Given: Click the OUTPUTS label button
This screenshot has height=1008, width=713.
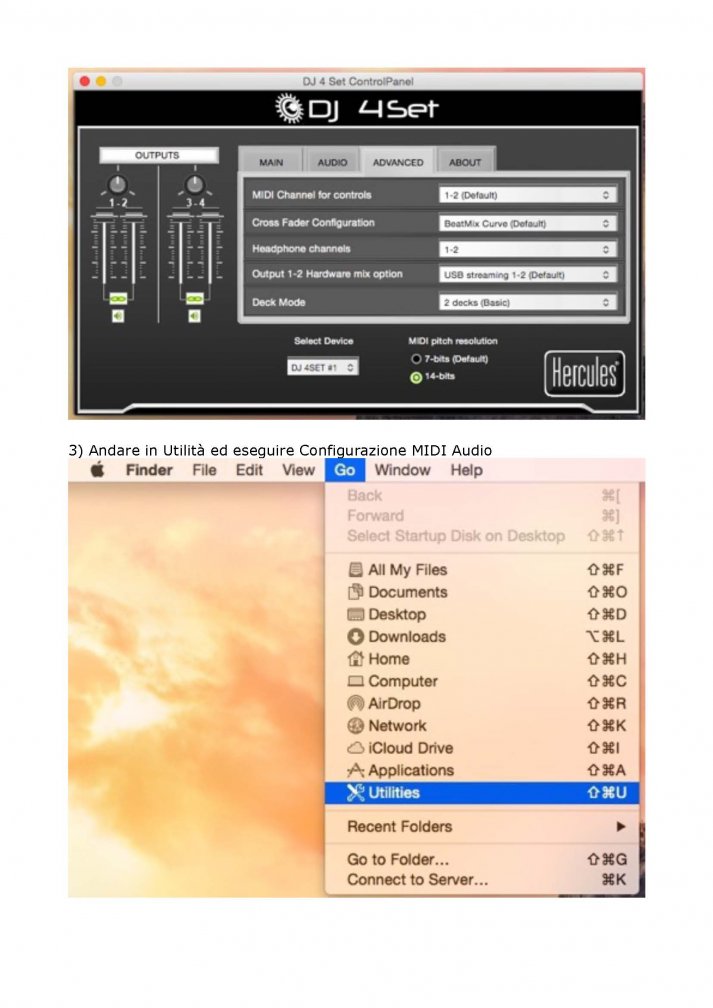Looking at the screenshot, I should (158, 155).
